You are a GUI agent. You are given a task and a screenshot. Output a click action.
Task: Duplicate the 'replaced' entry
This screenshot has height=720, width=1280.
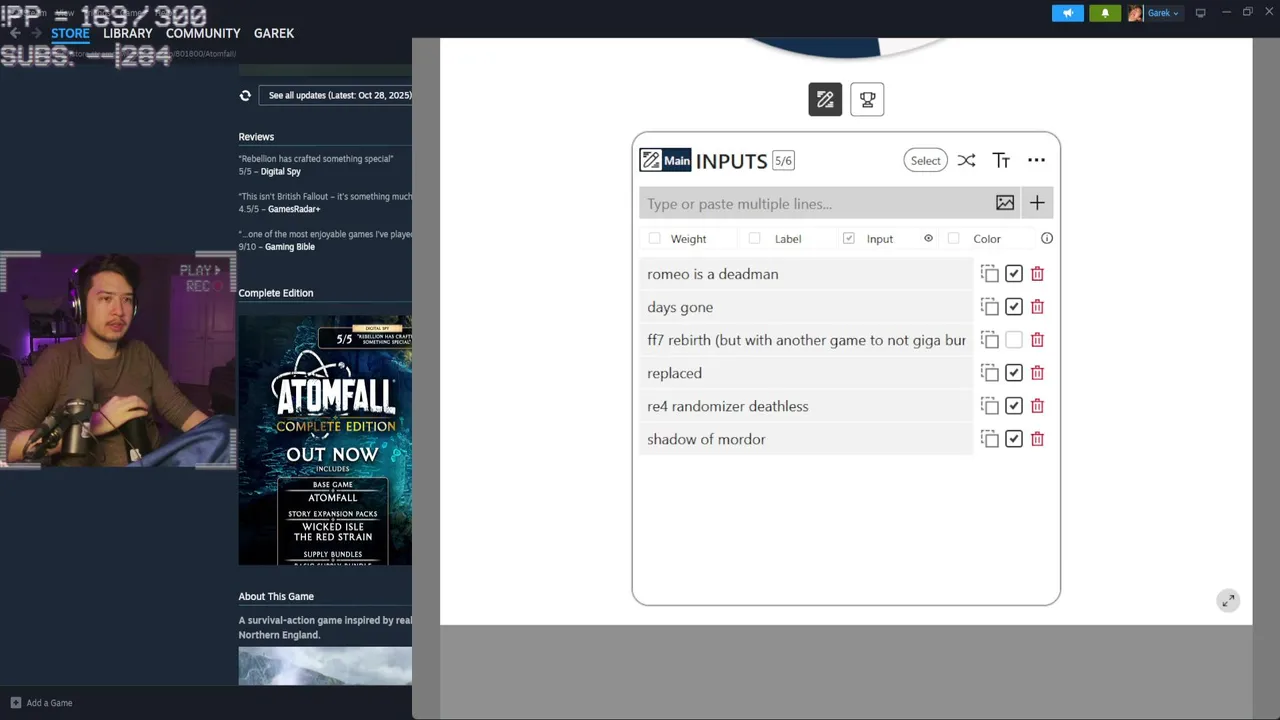point(990,372)
